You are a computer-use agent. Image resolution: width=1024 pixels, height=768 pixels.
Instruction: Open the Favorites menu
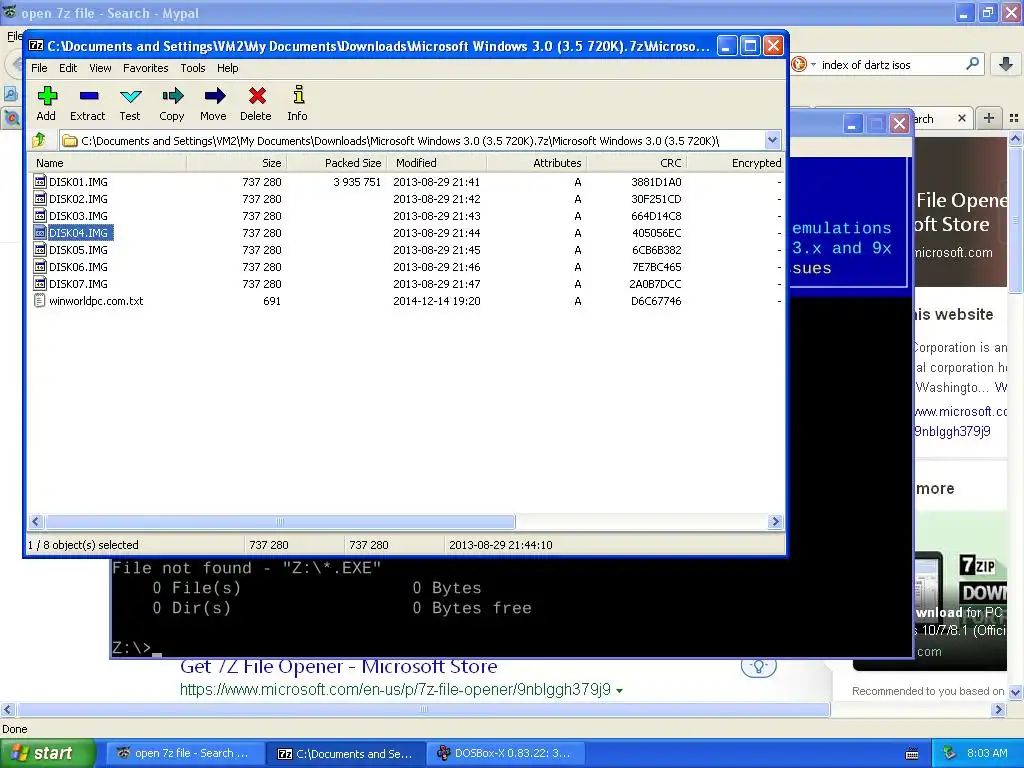click(x=146, y=68)
